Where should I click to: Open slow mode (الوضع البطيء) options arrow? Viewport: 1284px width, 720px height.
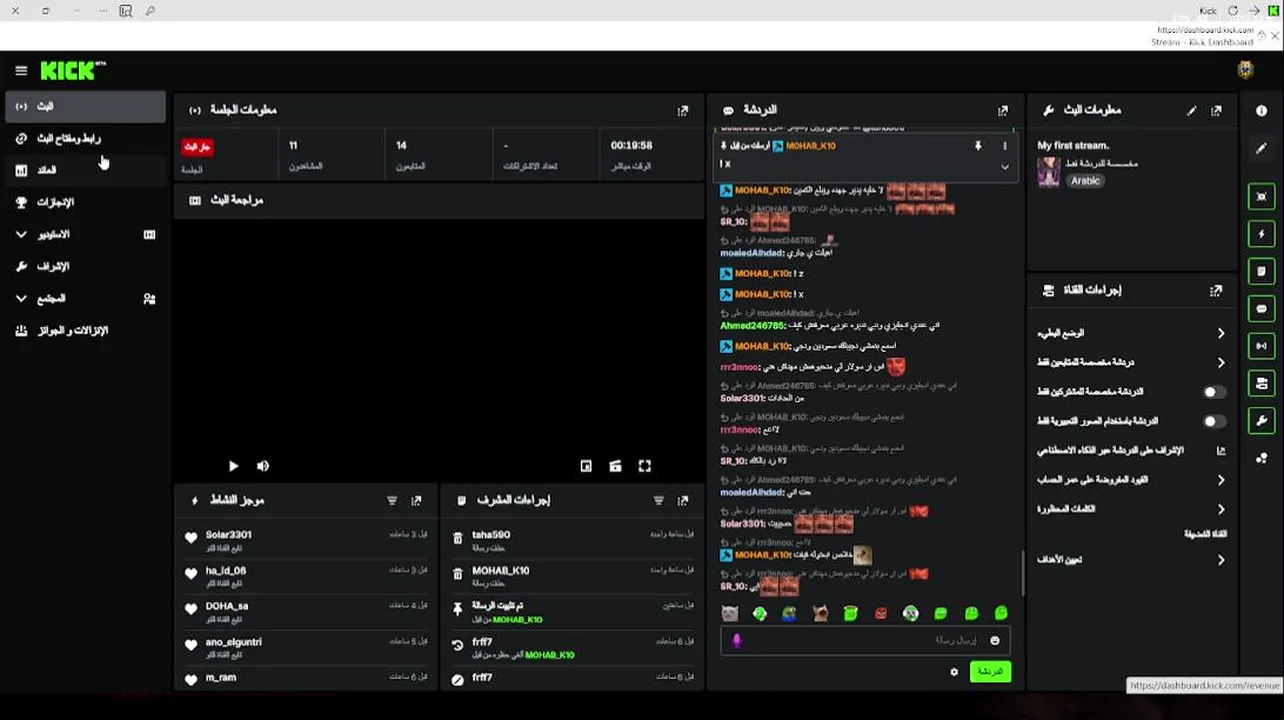point(1221,333)
